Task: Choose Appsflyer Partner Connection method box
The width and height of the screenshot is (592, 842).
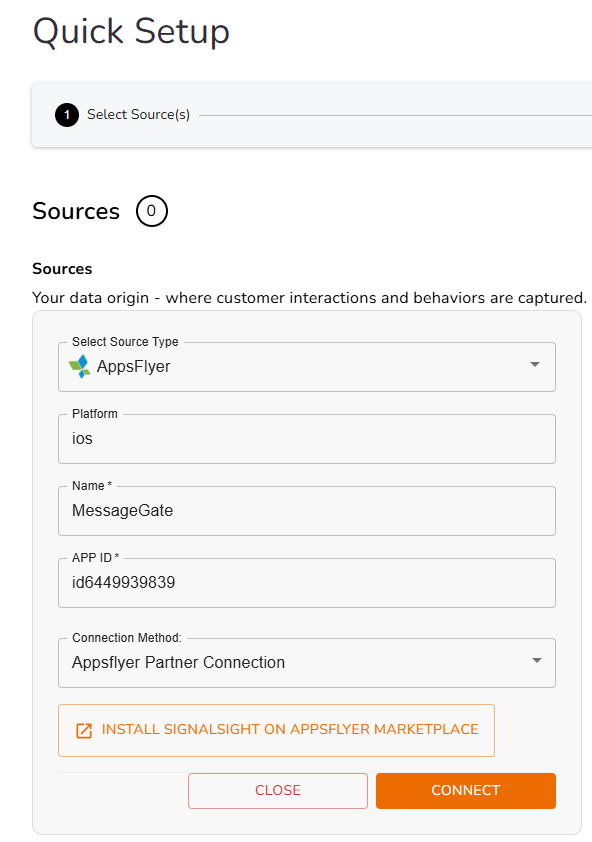Action: [307, 663]
